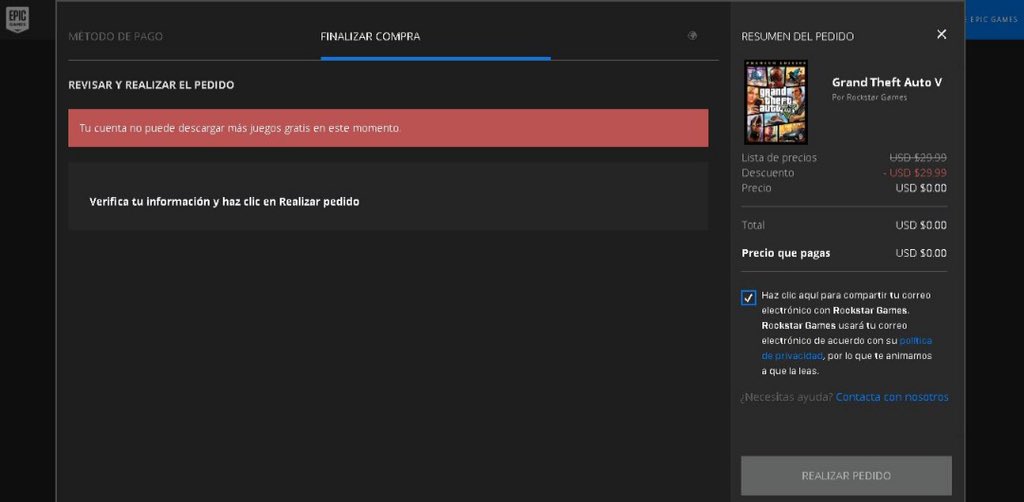1024x502 pixels.
Task: Close the order summary panel
Action: pyautogui.click(x=941, y=35)
